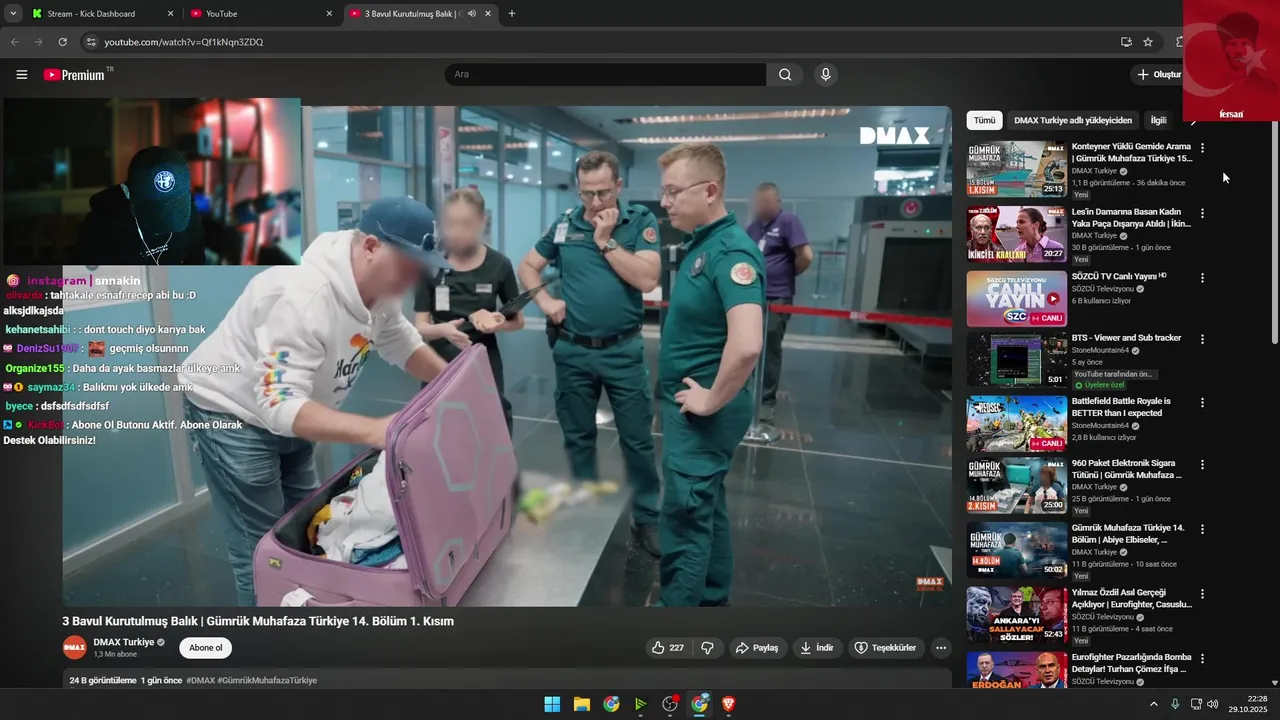Click the video player to pause
Image resolution: width=1280 pixels, height=720 pixels.
coord(507,356)
